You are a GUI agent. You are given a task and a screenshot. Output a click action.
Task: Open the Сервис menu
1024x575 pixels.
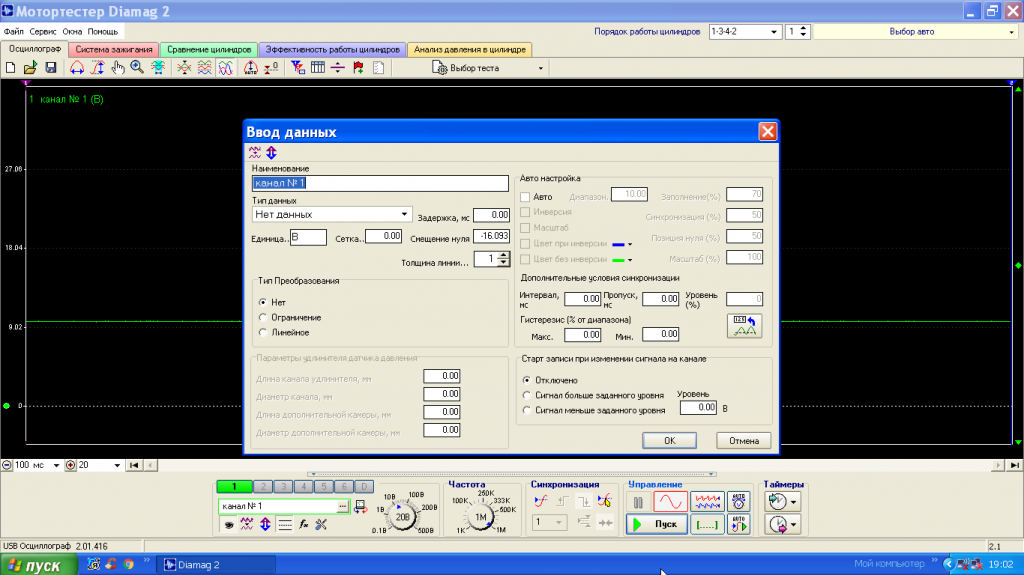click(x=43, y=31)
